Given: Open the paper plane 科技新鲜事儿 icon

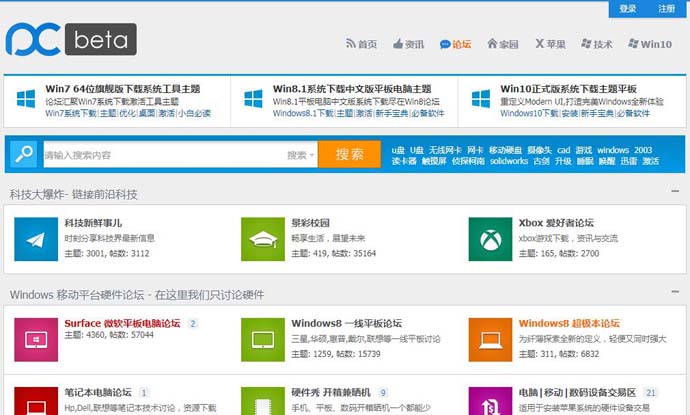Looking at the screenshot, I should click(36, 239).
